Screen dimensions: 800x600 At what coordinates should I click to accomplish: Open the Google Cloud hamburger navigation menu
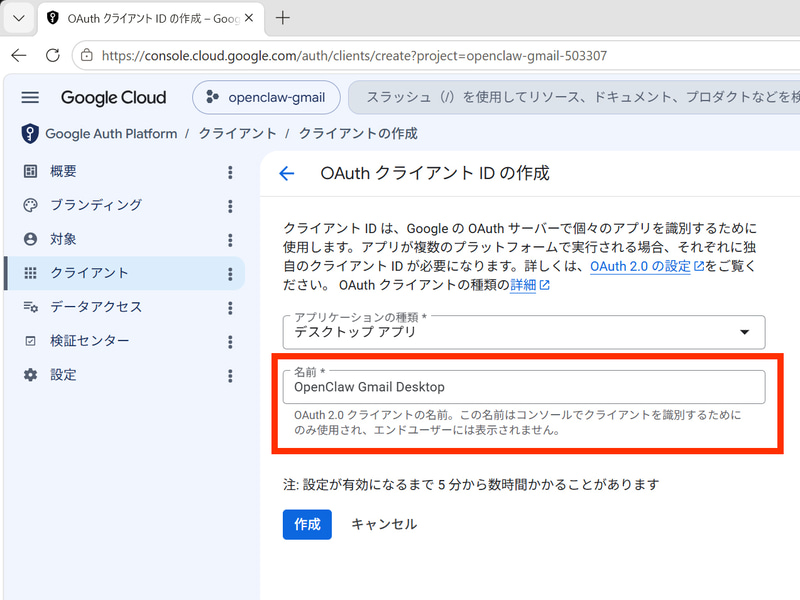30,97
